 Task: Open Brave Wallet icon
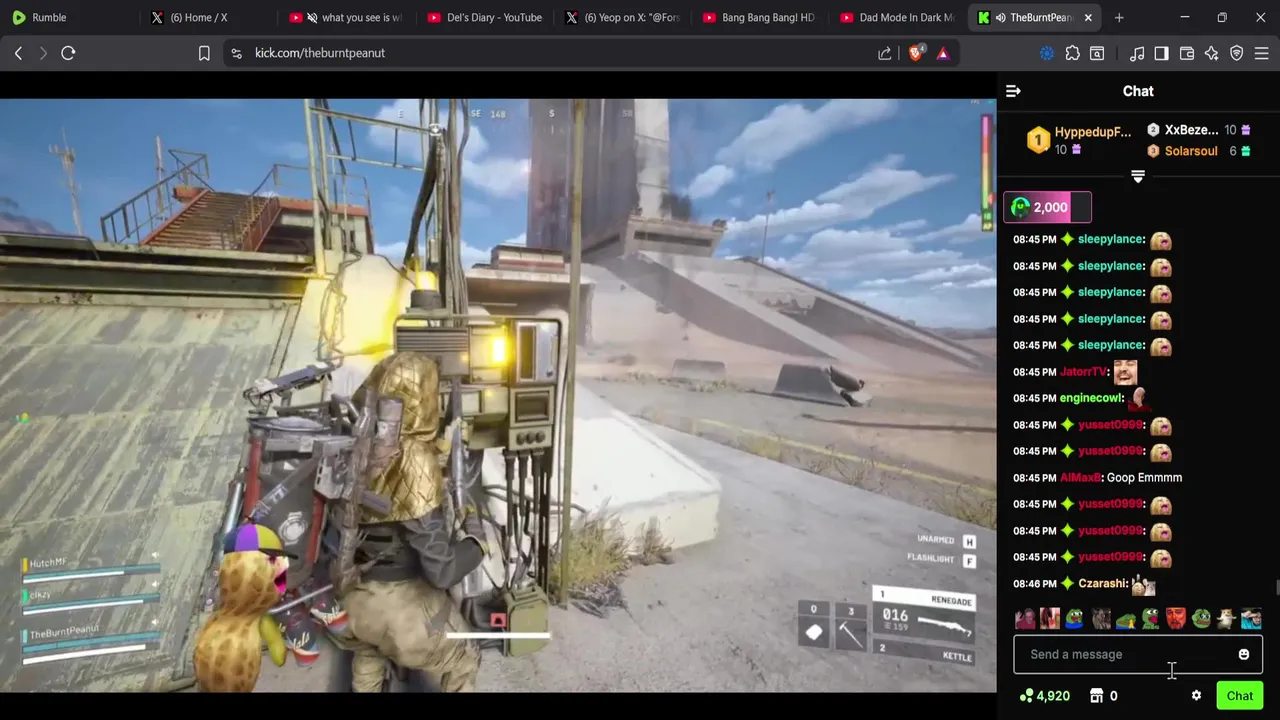tap(1187, 53)
